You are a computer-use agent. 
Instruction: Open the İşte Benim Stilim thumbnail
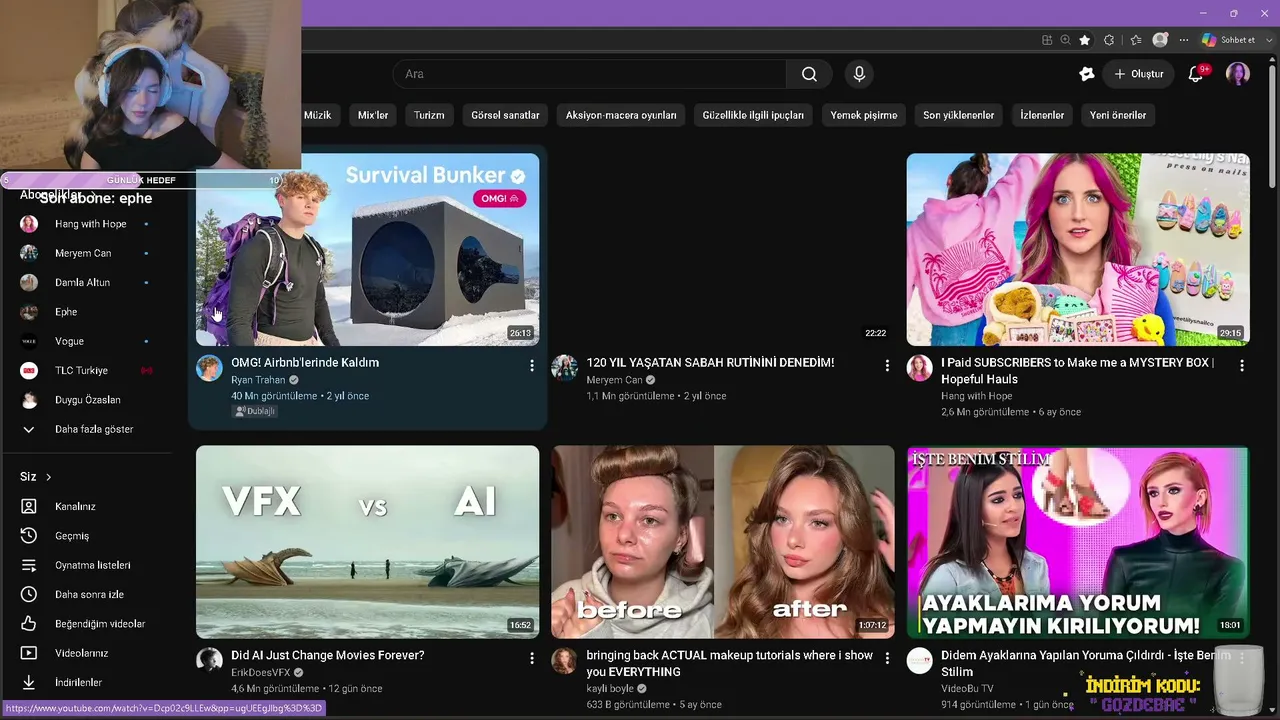pos(1078,542)
